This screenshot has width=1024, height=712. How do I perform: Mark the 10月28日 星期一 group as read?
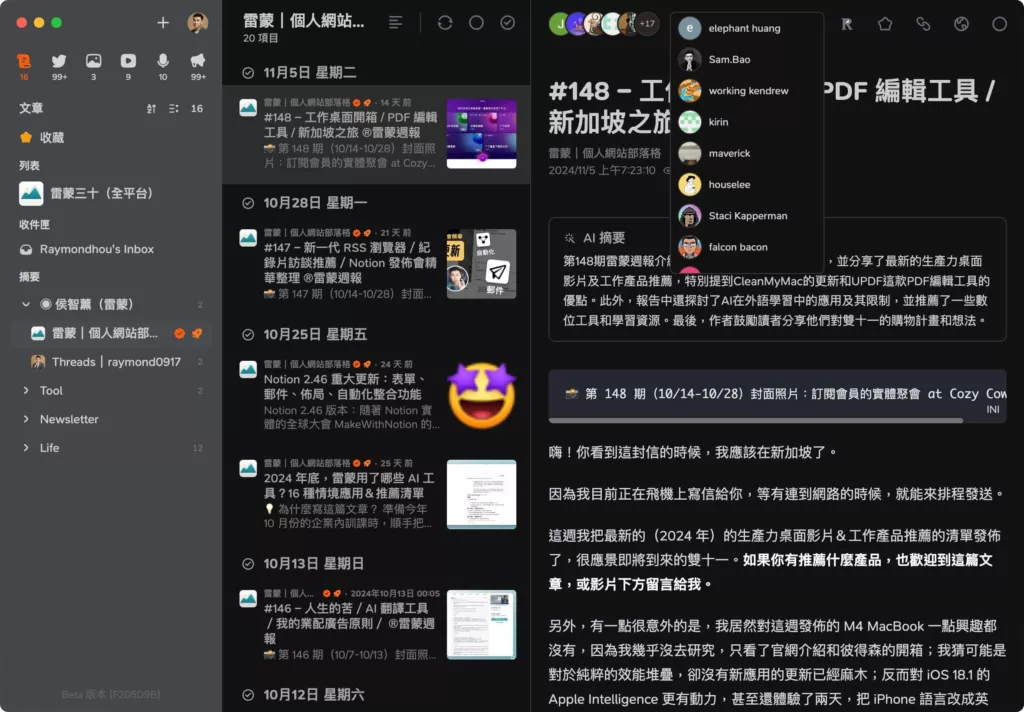point(248,203)
